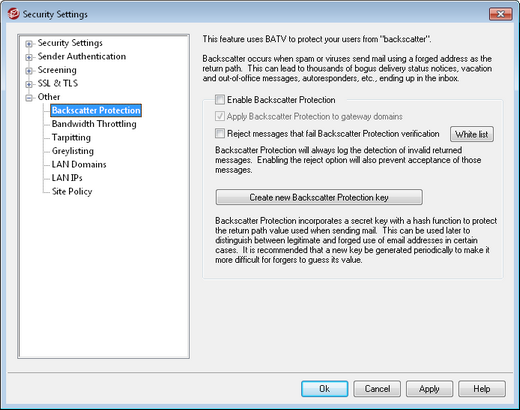Screen dimensions: 520x410
Task: Check Reject messages that fail verification
Action: click(220, 133)
